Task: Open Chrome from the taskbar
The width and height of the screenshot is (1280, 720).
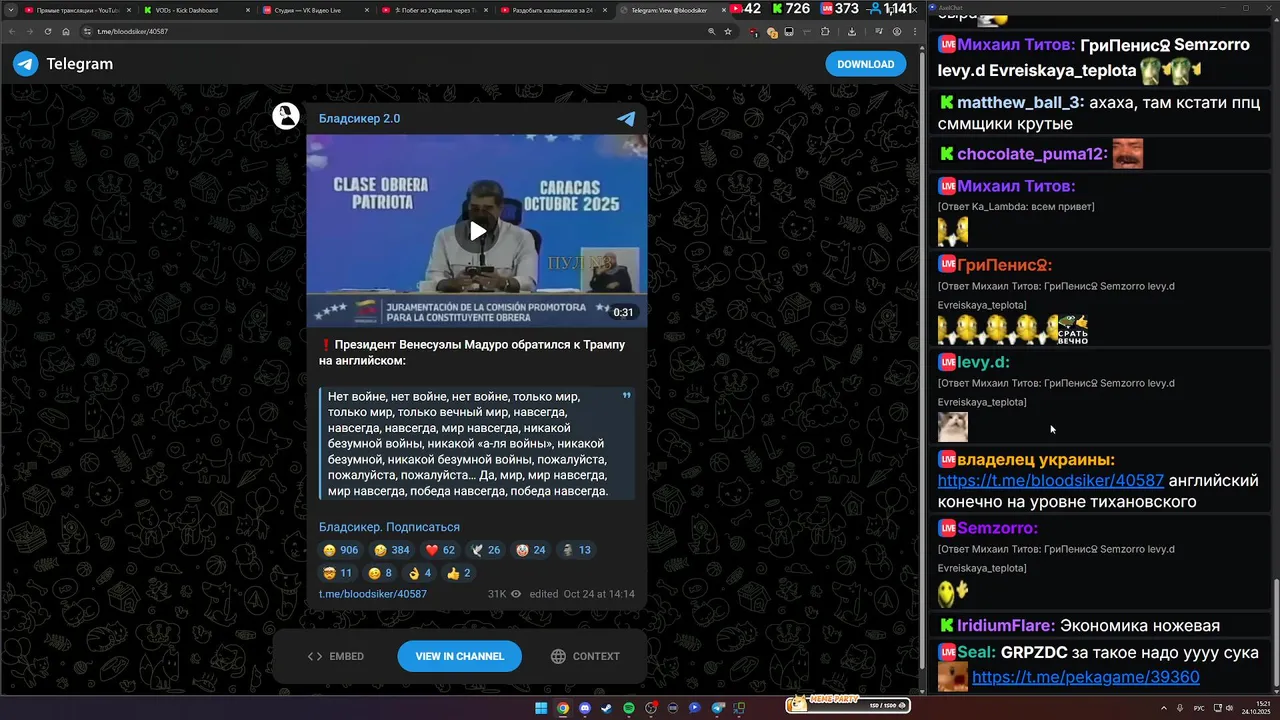Action: point(563,708)
